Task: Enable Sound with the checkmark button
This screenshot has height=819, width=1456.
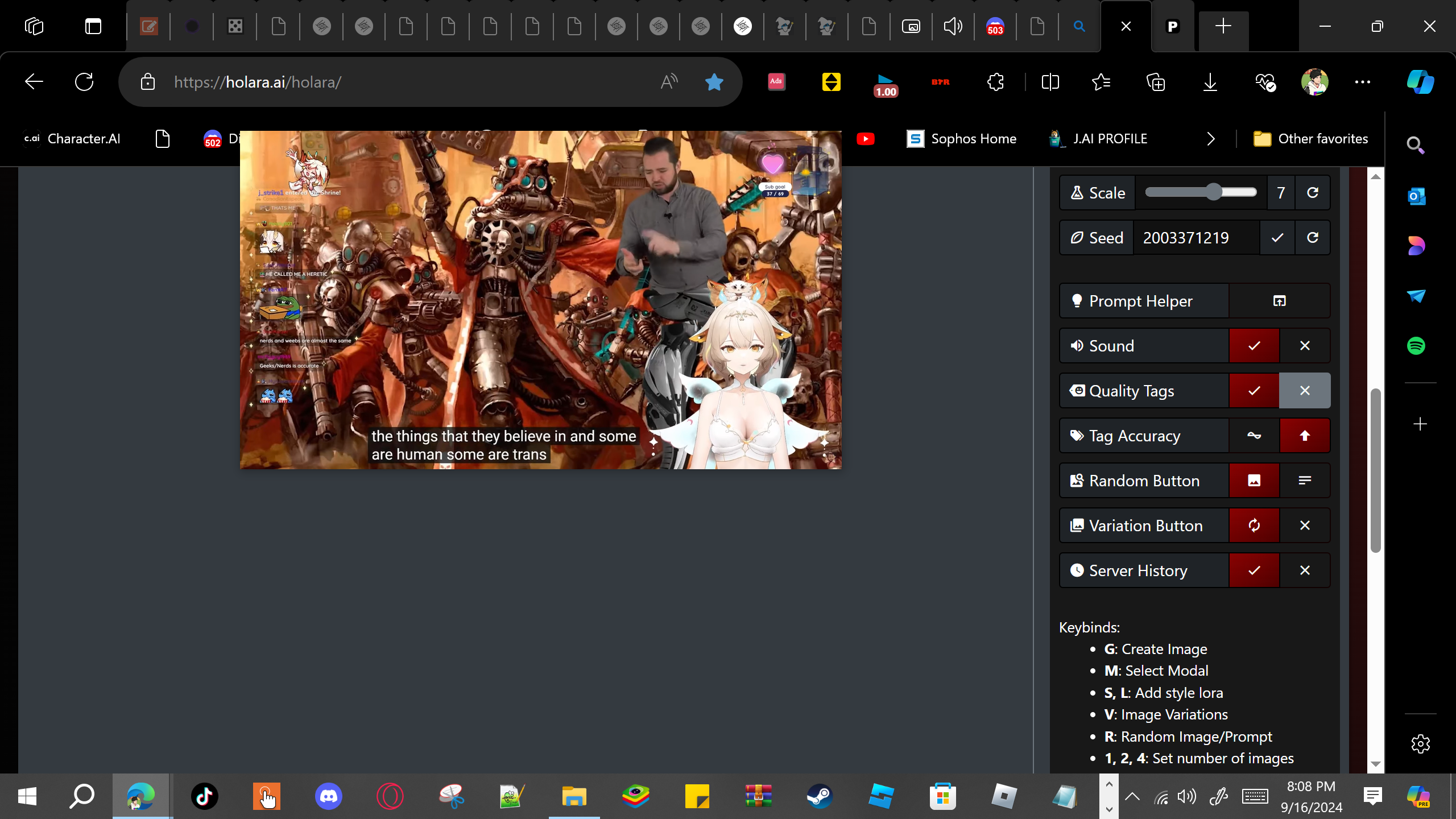Action: 1254,346
